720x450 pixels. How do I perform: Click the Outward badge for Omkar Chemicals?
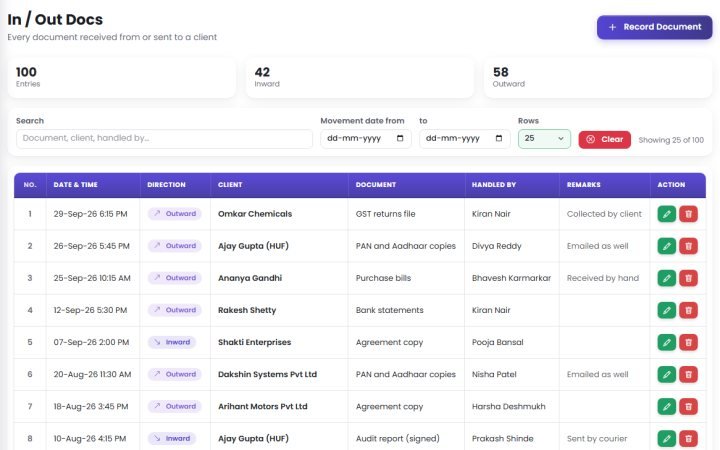pos(174,214)
